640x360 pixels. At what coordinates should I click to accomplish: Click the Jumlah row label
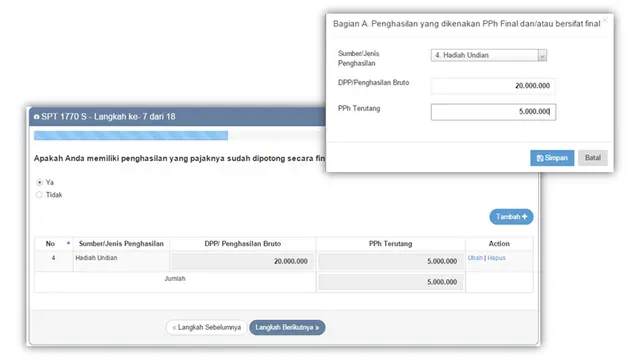point(175,278)
